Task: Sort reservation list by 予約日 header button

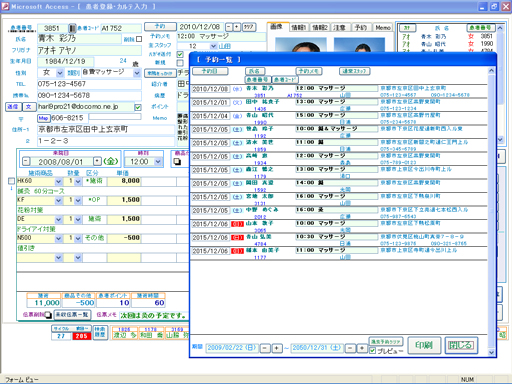Action: [x=210, y=71]
